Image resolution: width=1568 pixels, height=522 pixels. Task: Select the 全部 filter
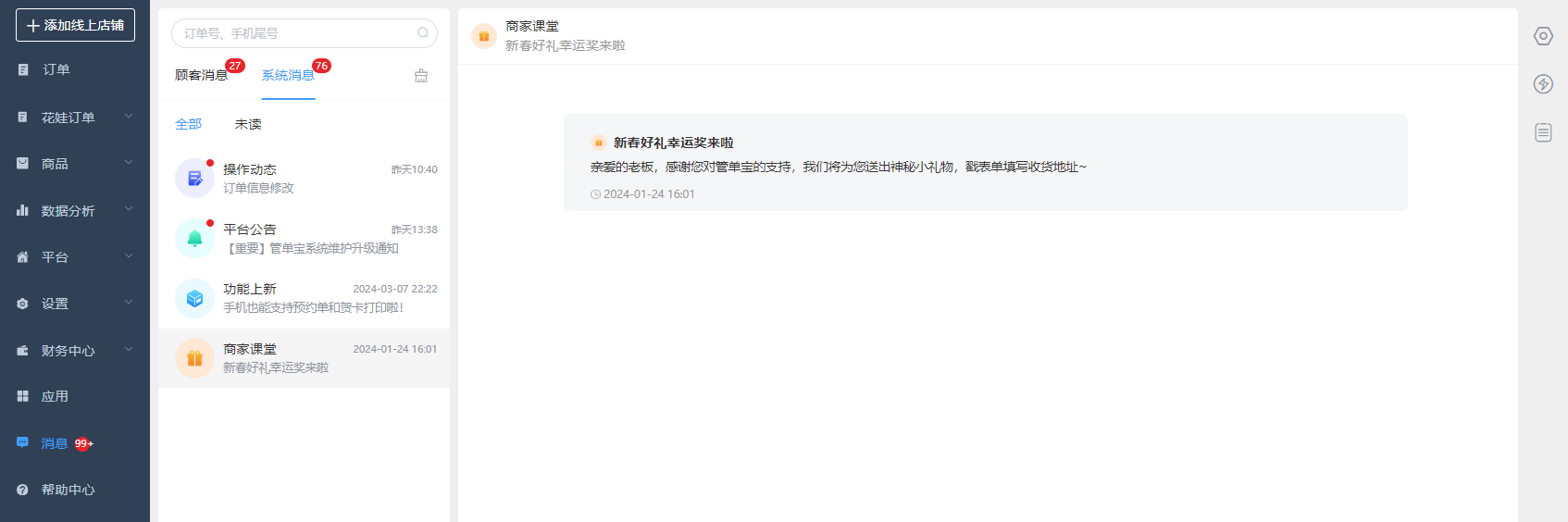(188, 124)
